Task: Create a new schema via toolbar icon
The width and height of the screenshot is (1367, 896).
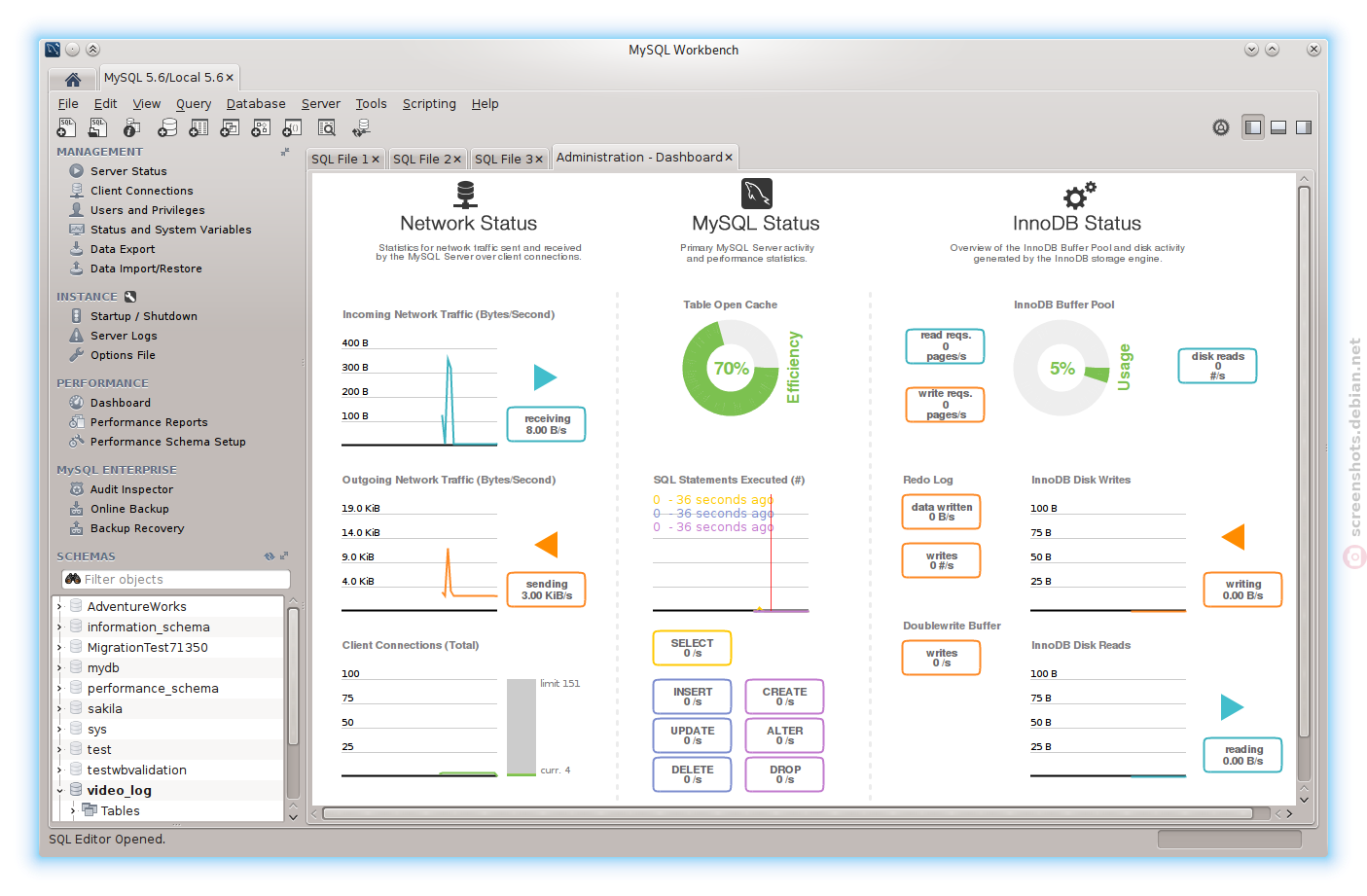Action: click(167, 127)
